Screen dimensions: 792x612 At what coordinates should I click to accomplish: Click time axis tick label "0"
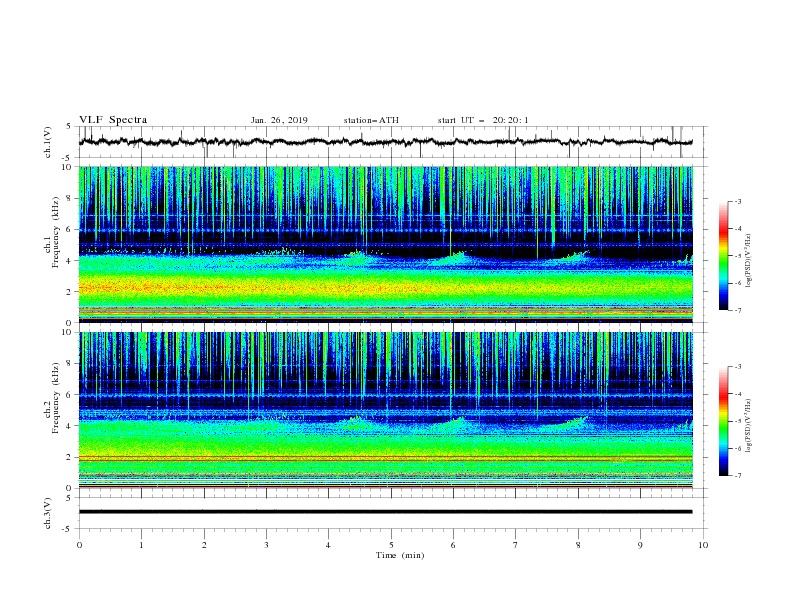[79, 545]
